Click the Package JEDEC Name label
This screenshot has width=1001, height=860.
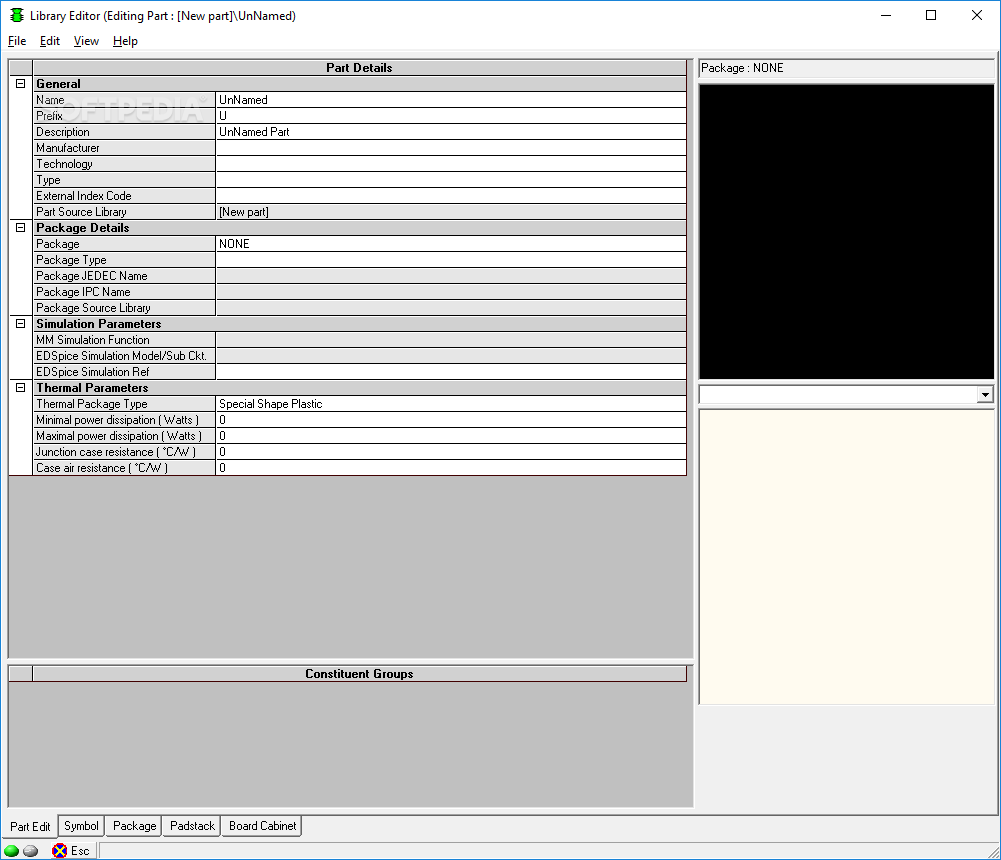click(x=91, y=276)
